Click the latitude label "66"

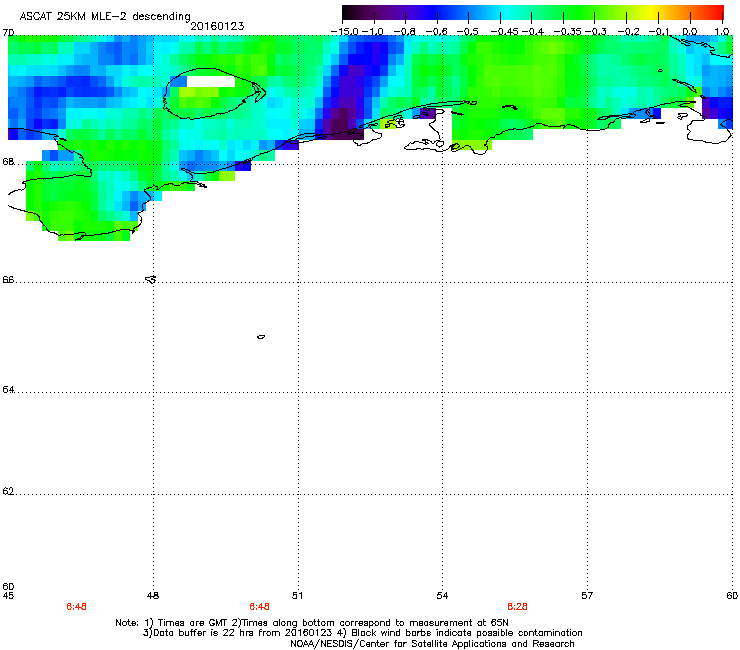pos(8,280)
